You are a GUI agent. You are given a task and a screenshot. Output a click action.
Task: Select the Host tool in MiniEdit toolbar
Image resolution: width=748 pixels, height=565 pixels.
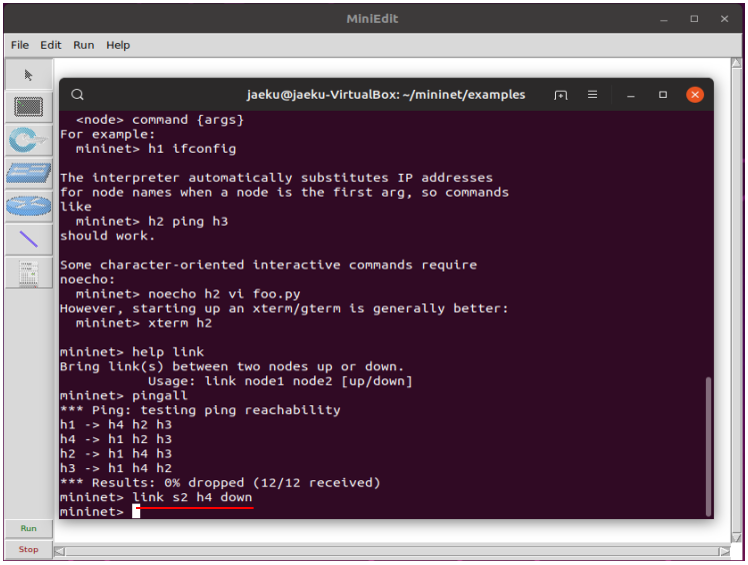coord(29,107)
